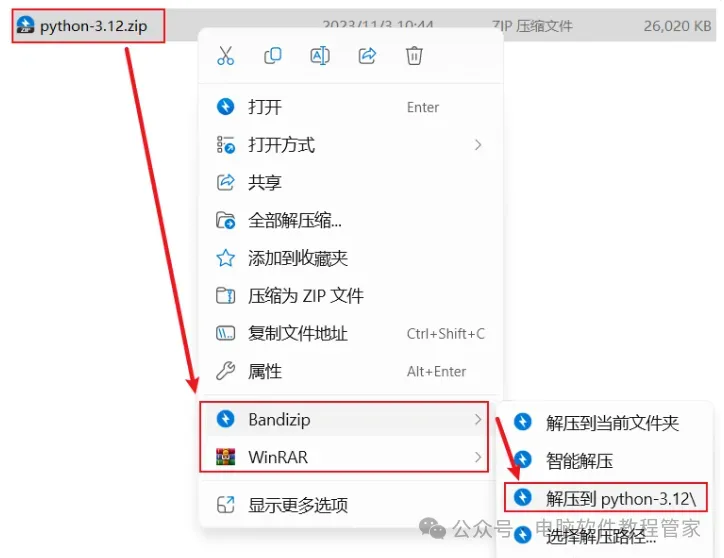Click the Copy icon in context menu
This screenshot has height=558, width=724.
272,56
